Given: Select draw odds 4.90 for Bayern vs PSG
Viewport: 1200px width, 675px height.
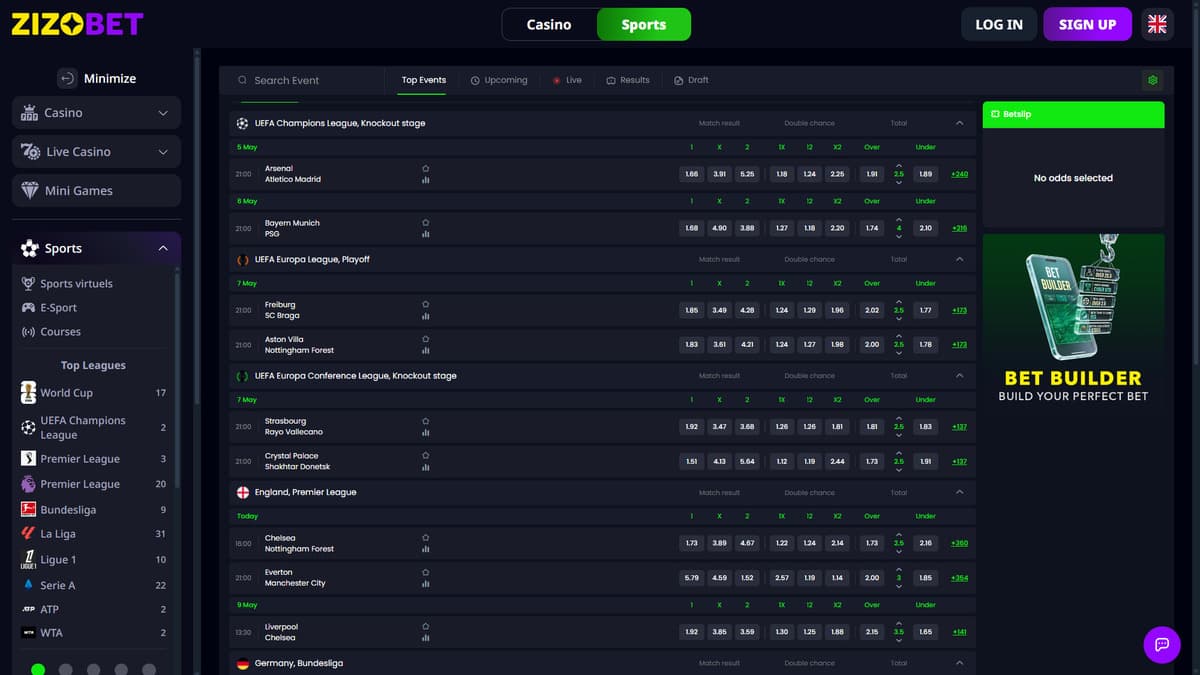Looking at the screenshot, I should pyautogui.click(x=719, y=228).
